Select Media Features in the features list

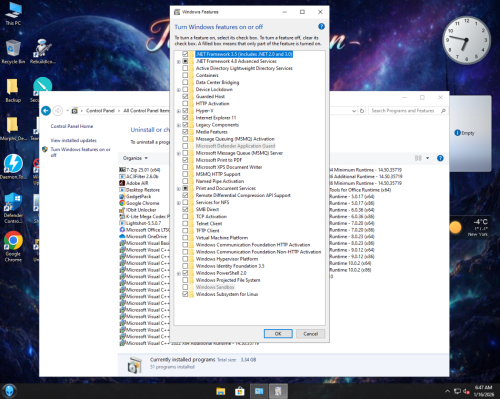[x=211, y=132]
